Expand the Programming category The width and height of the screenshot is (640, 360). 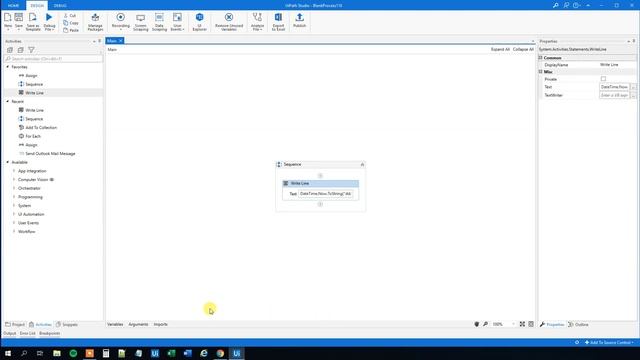[14, 197]
